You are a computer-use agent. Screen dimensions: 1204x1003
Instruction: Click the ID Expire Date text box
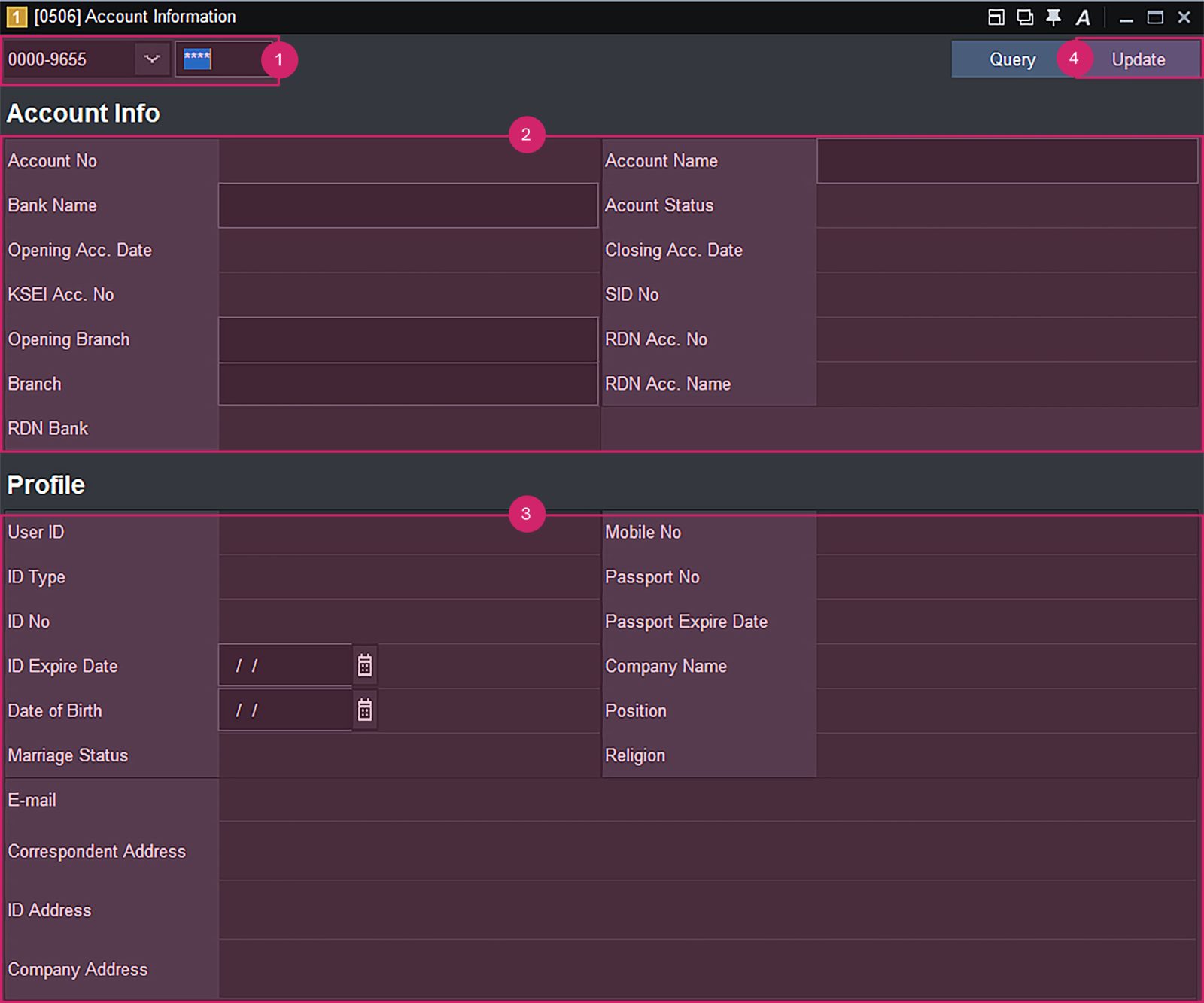click(x=286, y=664)
